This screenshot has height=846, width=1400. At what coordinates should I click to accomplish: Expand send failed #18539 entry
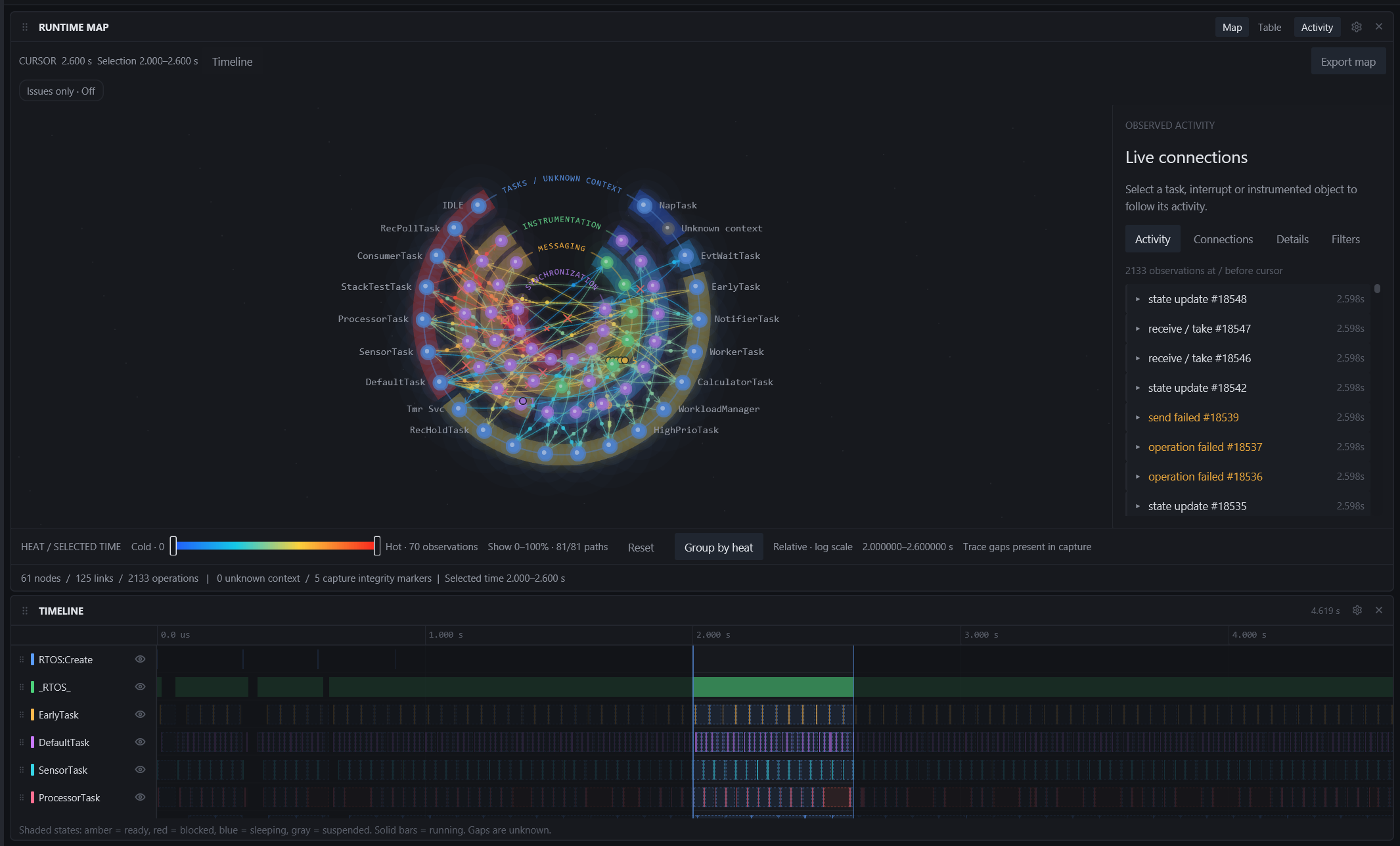coord(1248,417)
